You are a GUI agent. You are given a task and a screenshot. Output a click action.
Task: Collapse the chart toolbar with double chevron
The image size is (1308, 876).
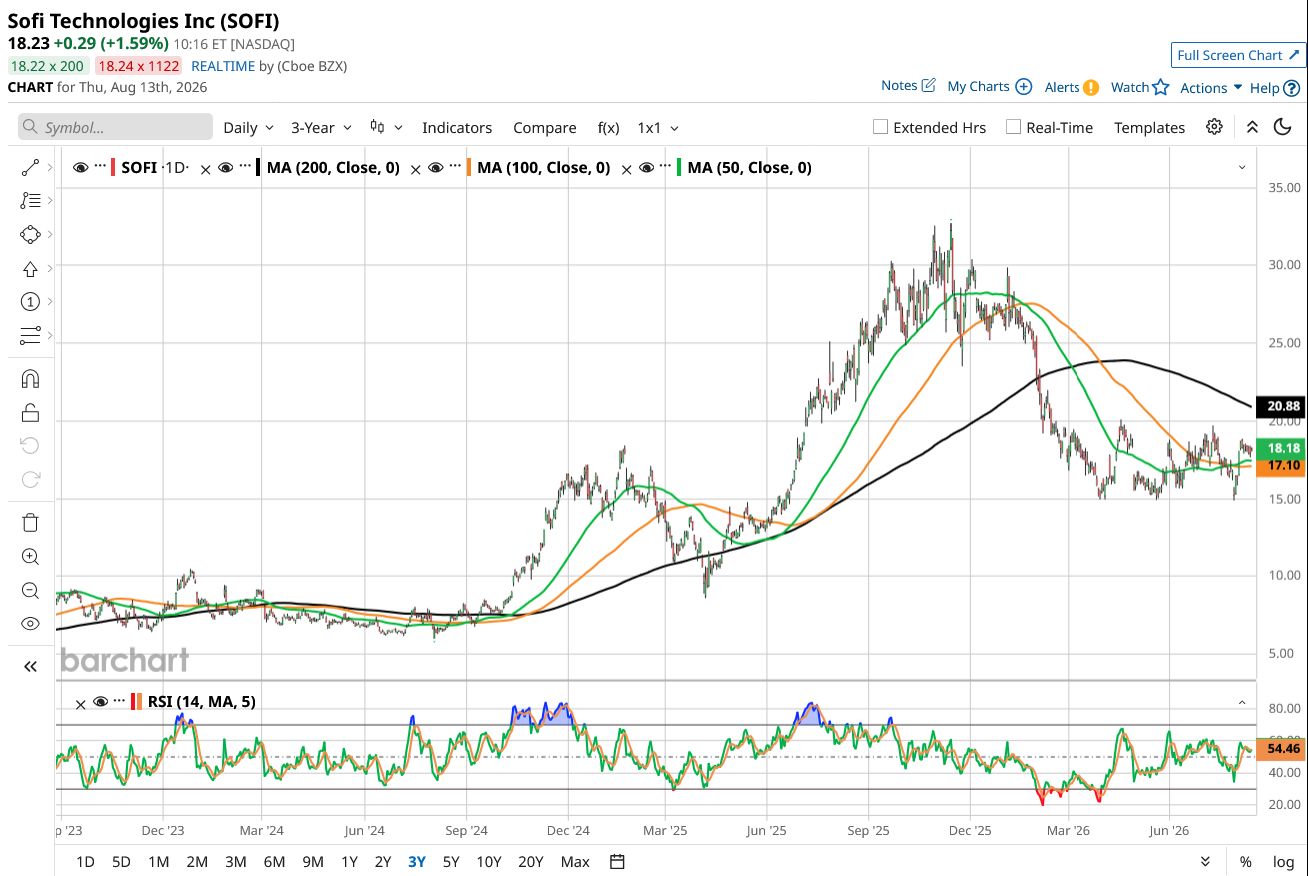[1252, 127]
